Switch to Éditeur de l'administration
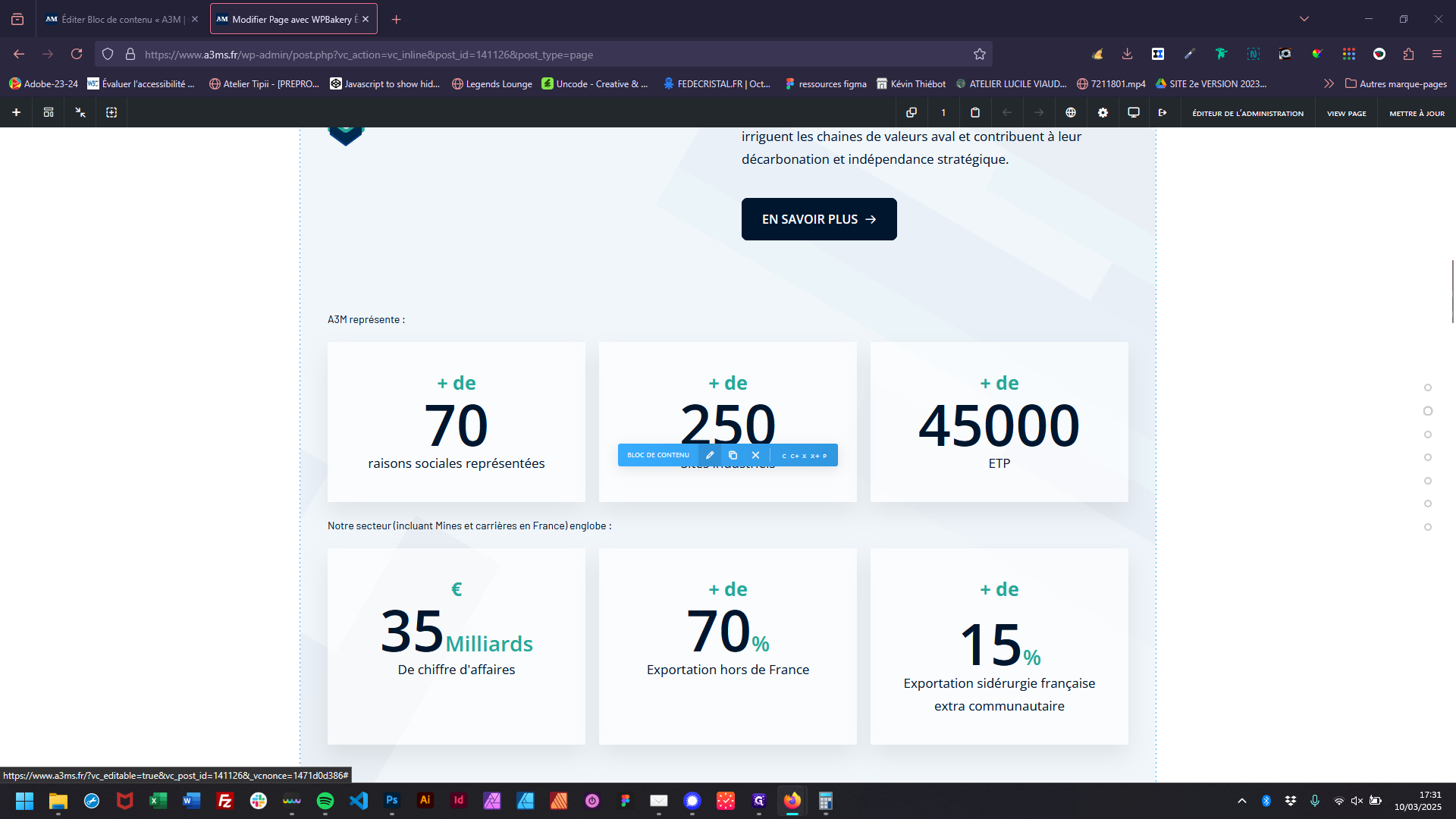The width and height of the screenshot is (1456, 819). point(1247,113)
